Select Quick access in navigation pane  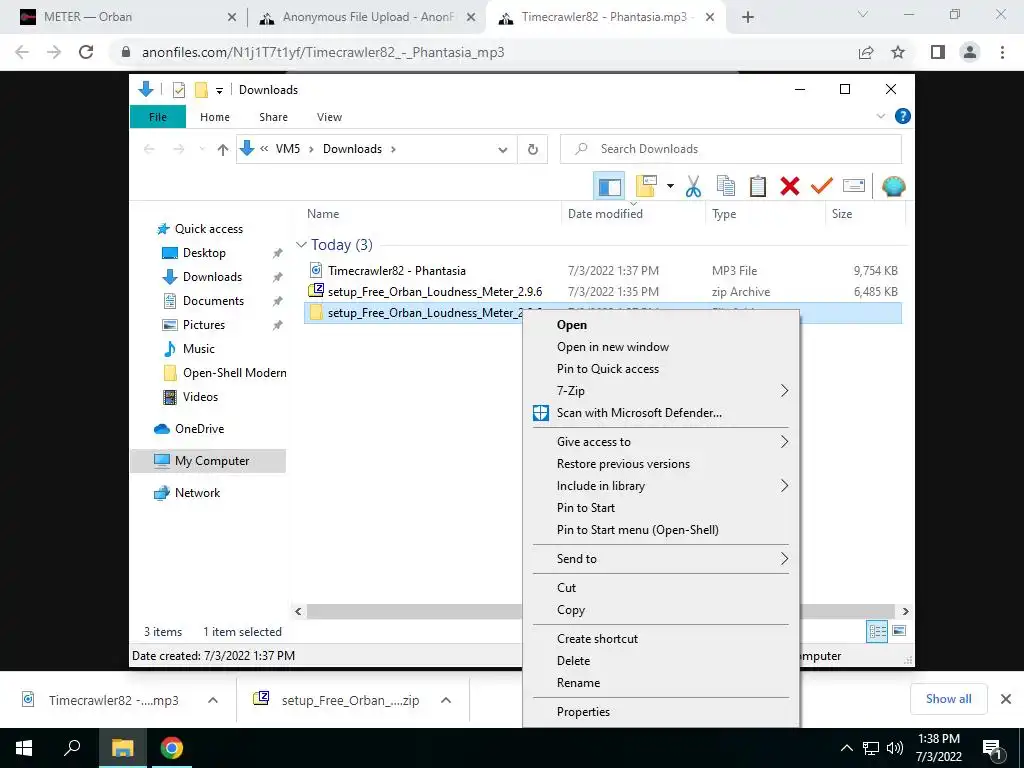(x=208, y=229)
